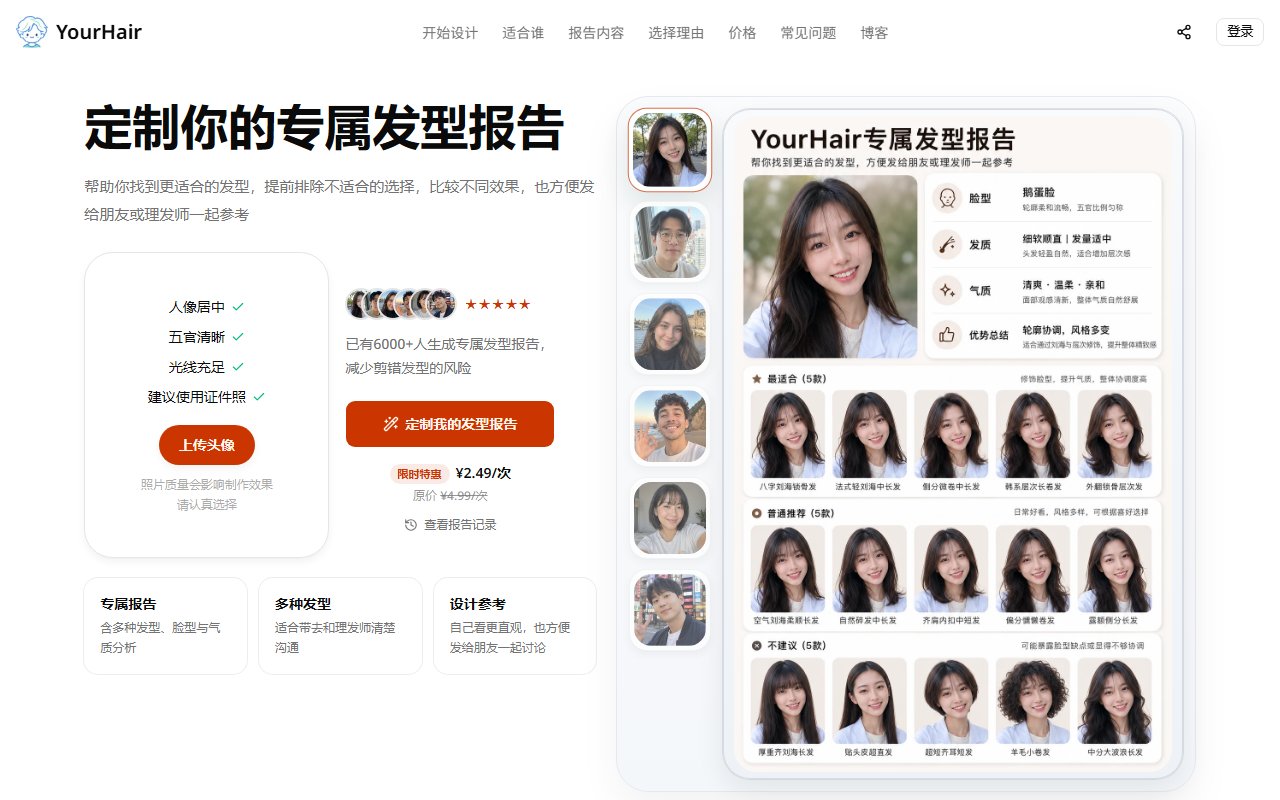Click the struck-through 原价 ¥4.99/次 text
This screenshot has width=1280, height=800.
point(450,496)
